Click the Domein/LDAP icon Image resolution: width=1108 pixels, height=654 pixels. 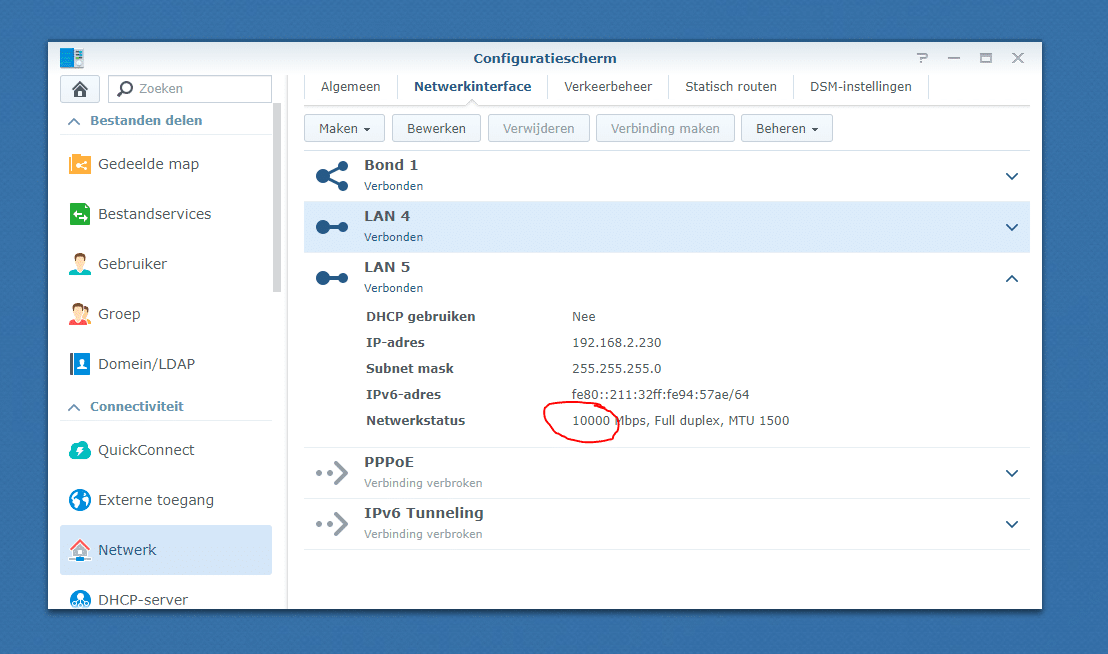pyautogui.click(x=80, y=364)
